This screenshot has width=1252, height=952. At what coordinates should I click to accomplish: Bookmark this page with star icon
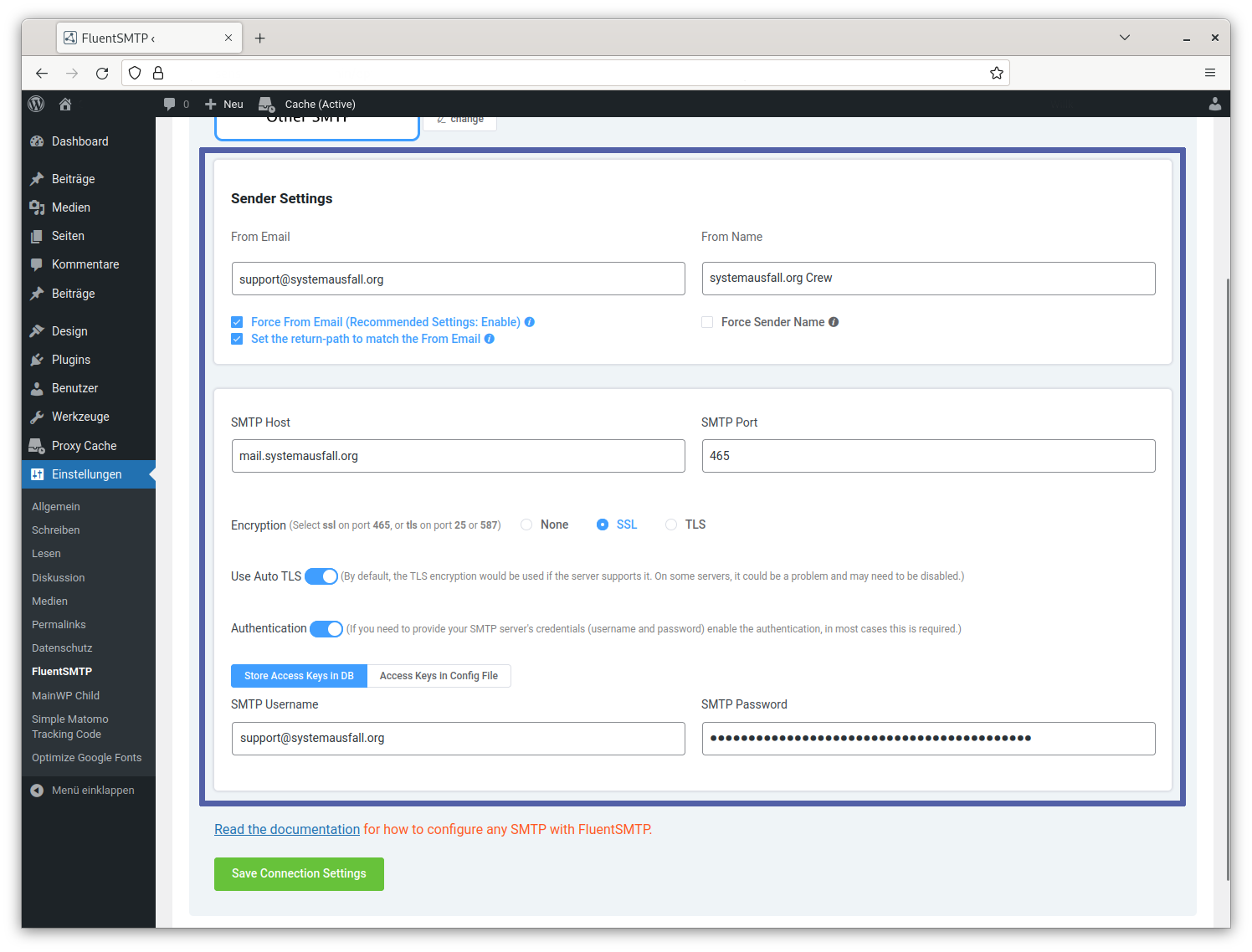click(996, 73)
